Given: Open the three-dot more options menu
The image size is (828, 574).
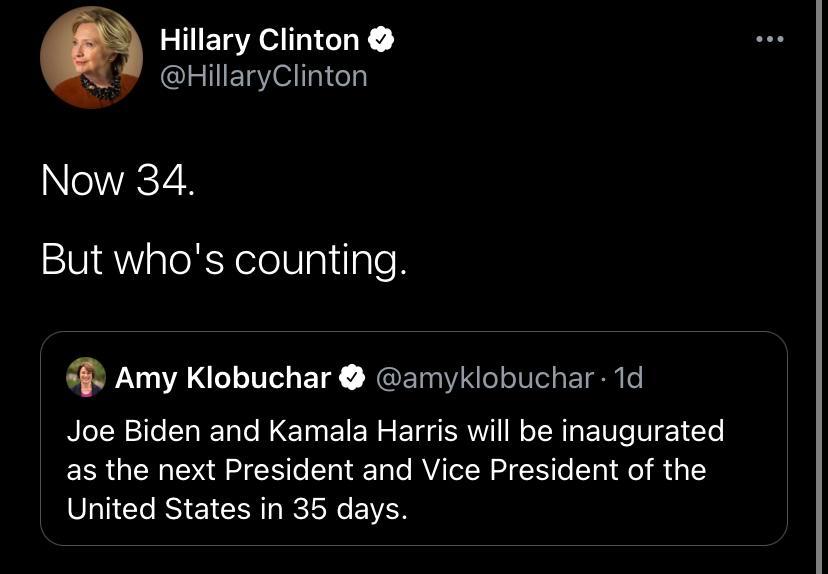Looking at the screenshot, I should coord(769,39).
